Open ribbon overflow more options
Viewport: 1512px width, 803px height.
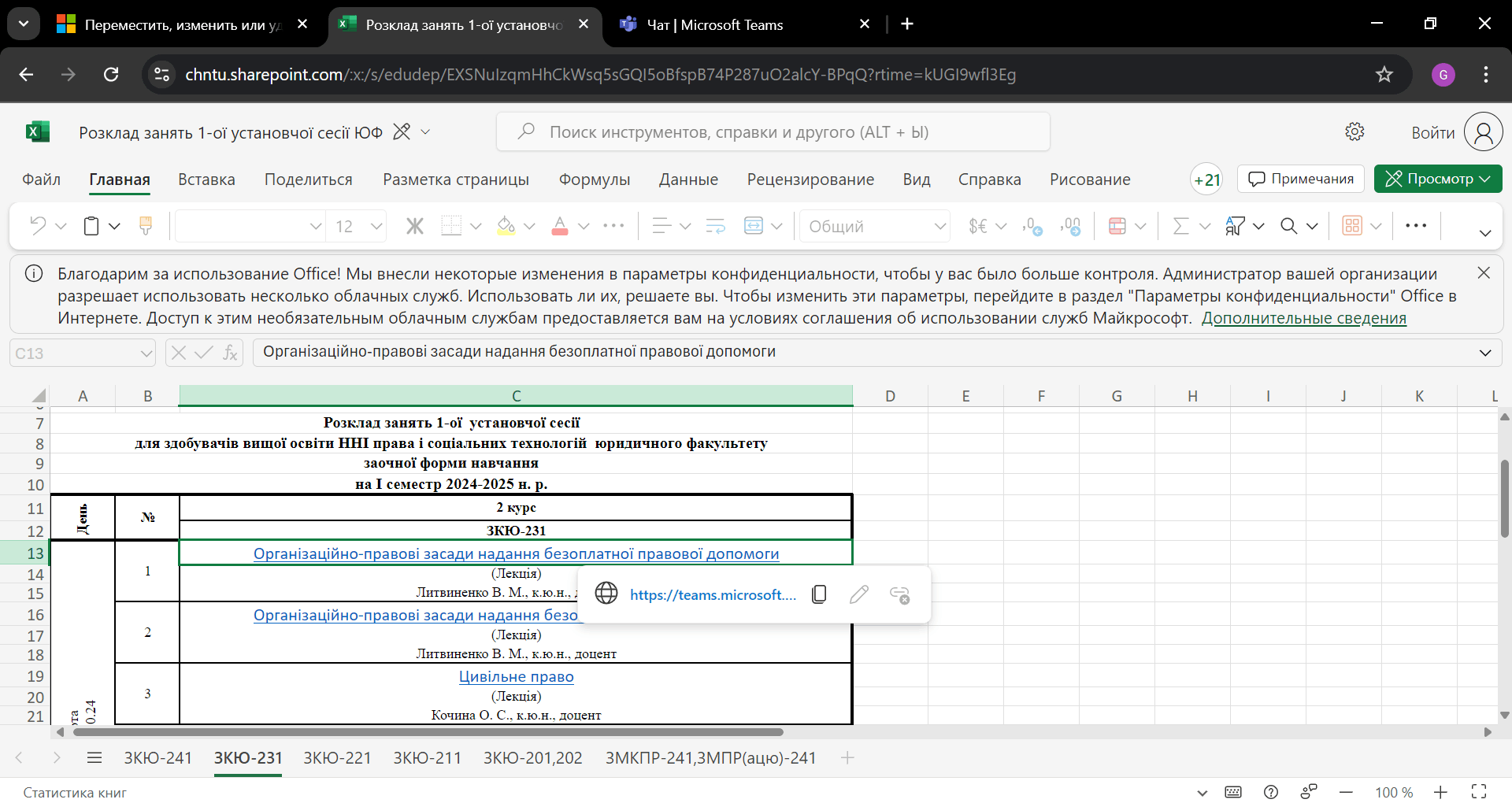pyautogui.click(x=1416, y=226)
